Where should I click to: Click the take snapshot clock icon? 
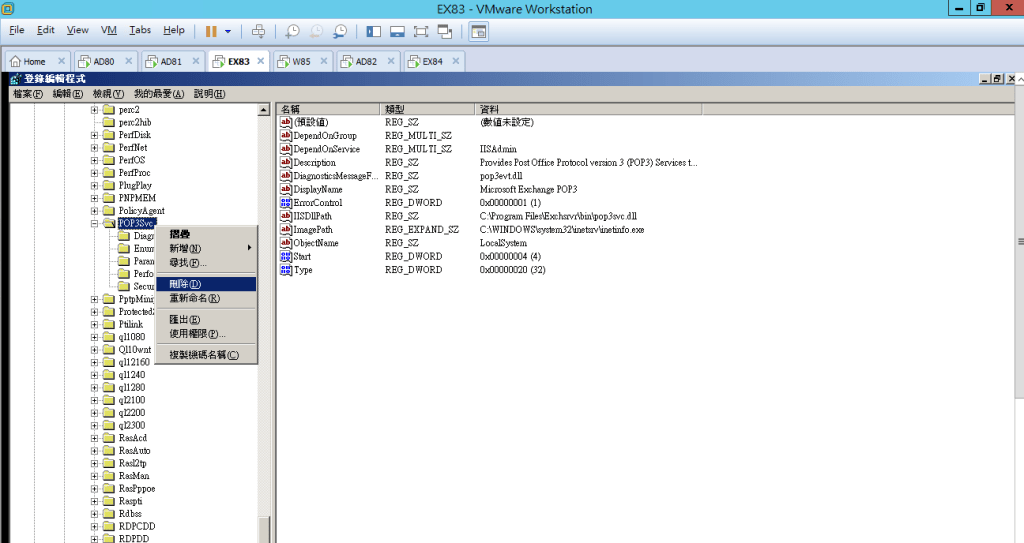tap(292, 31)
